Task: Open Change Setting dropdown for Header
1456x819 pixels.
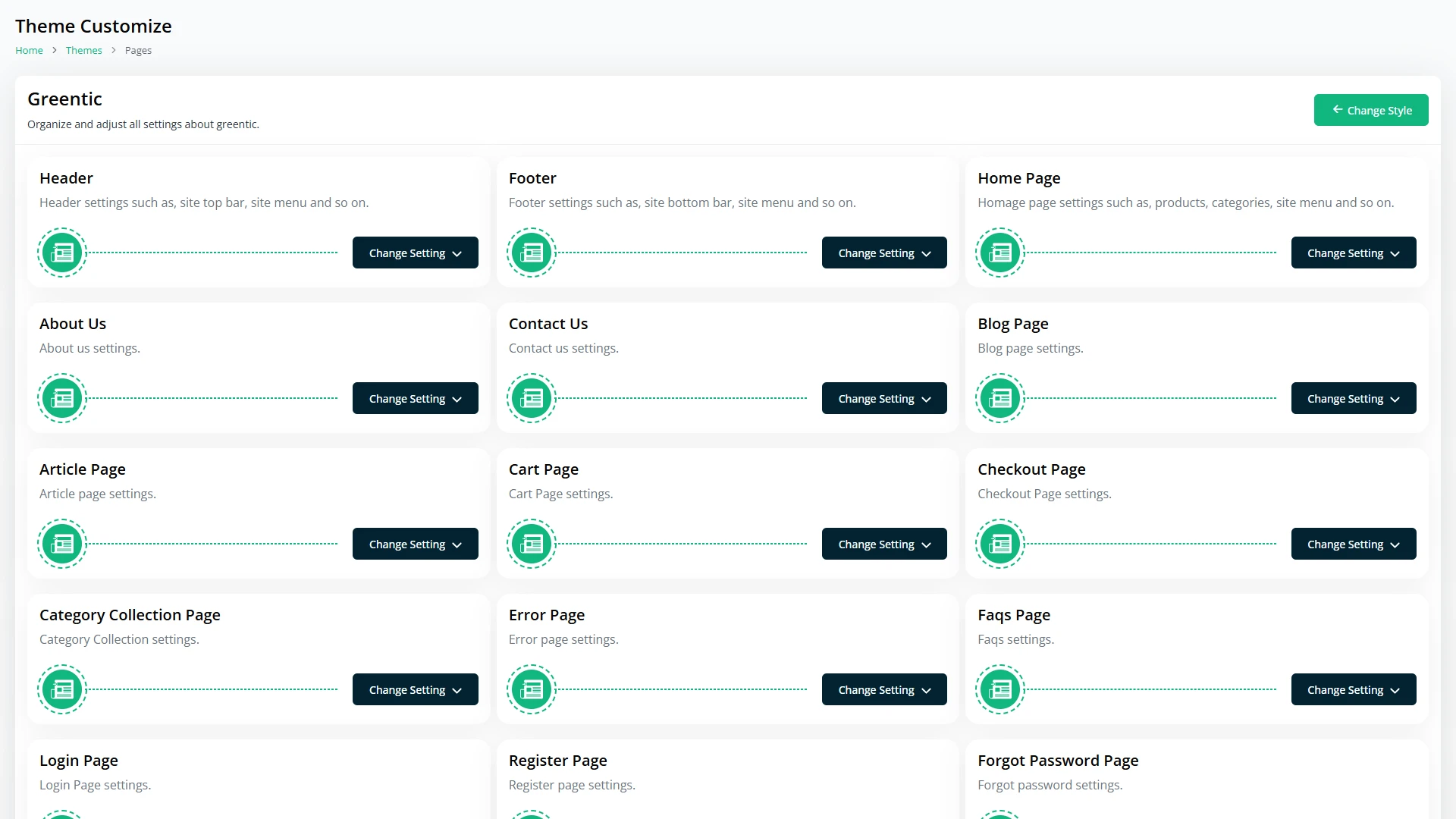Action: tap(416, 253)
